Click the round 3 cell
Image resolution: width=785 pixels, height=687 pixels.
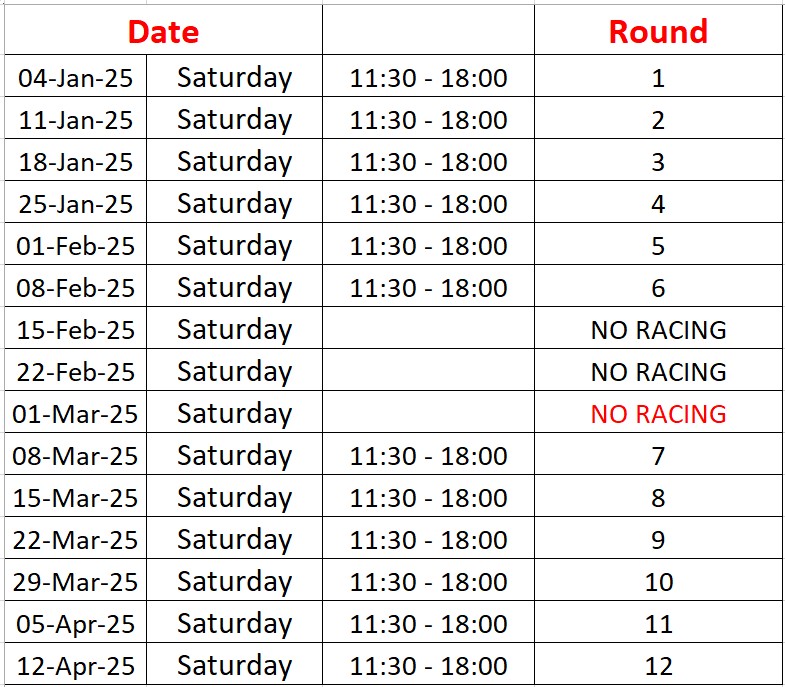(658, 160)
